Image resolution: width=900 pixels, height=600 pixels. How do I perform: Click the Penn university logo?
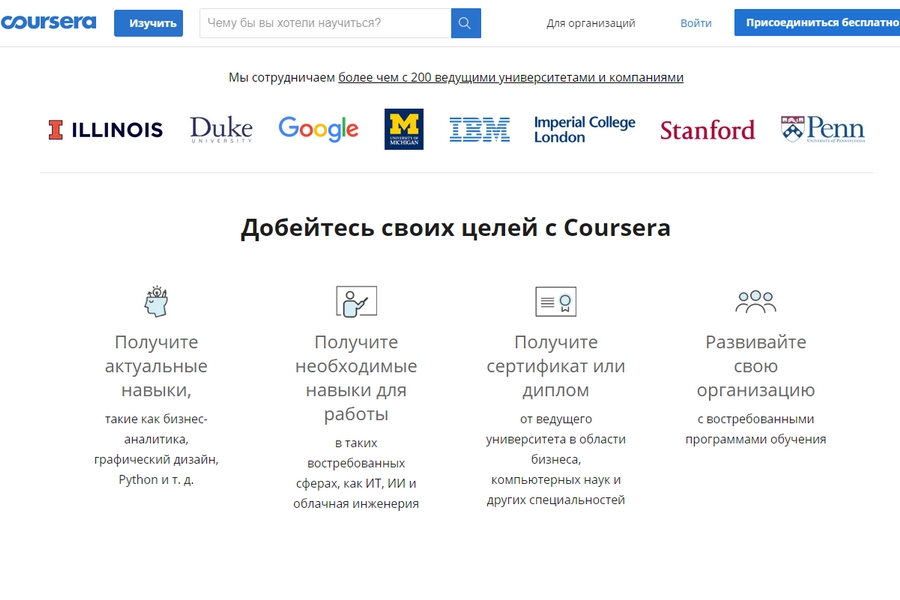[822, 129]
